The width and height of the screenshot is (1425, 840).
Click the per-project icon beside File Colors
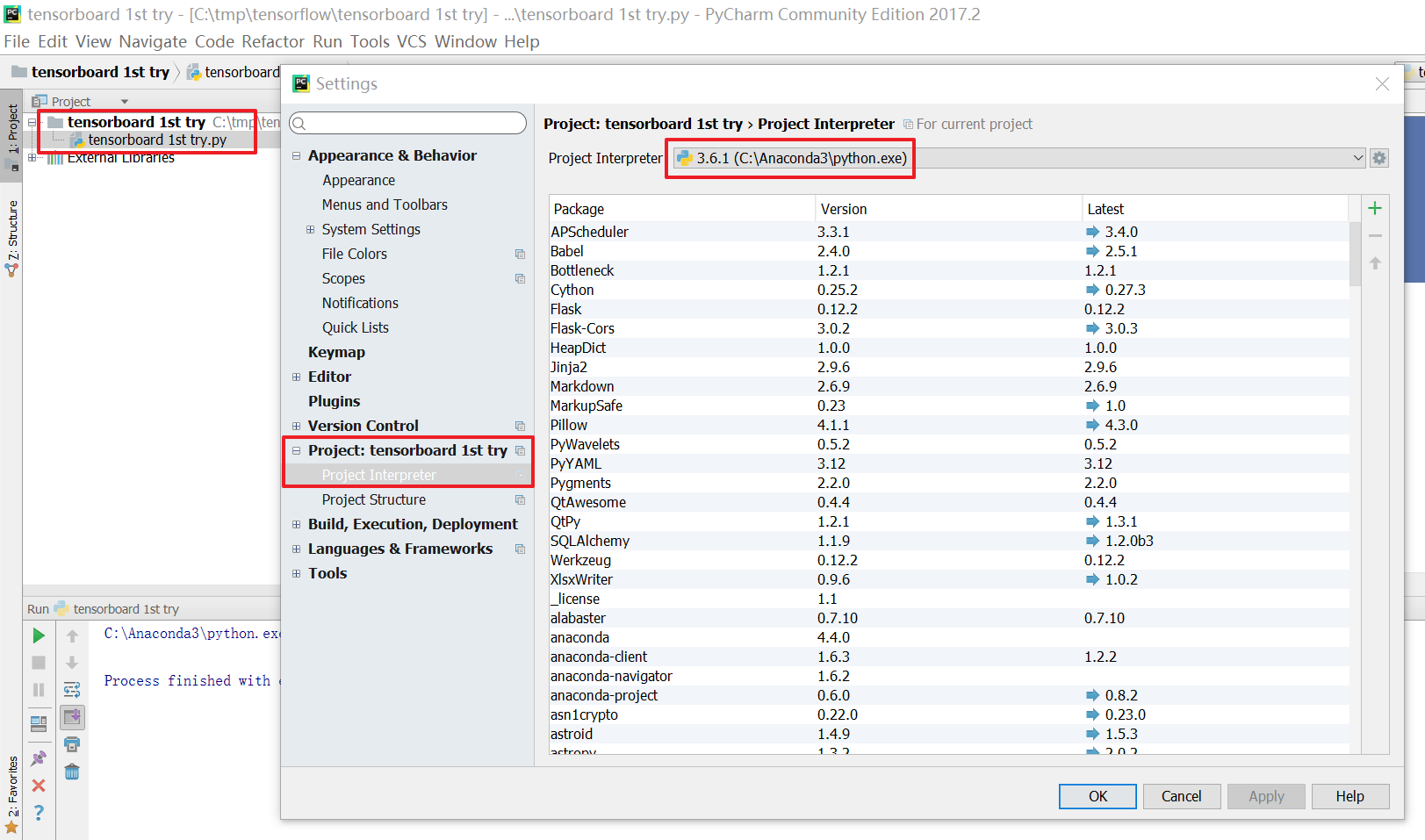520,254
